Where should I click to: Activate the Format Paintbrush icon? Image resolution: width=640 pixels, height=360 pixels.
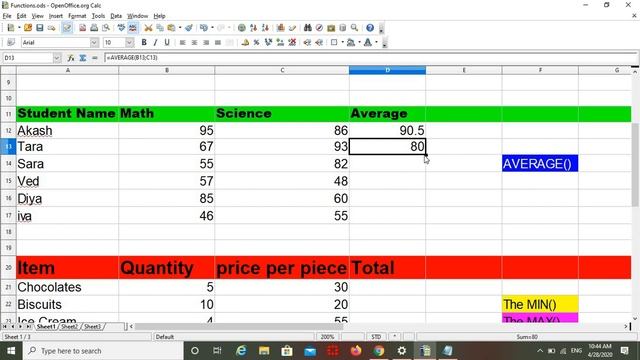click(x=189, y=28)
